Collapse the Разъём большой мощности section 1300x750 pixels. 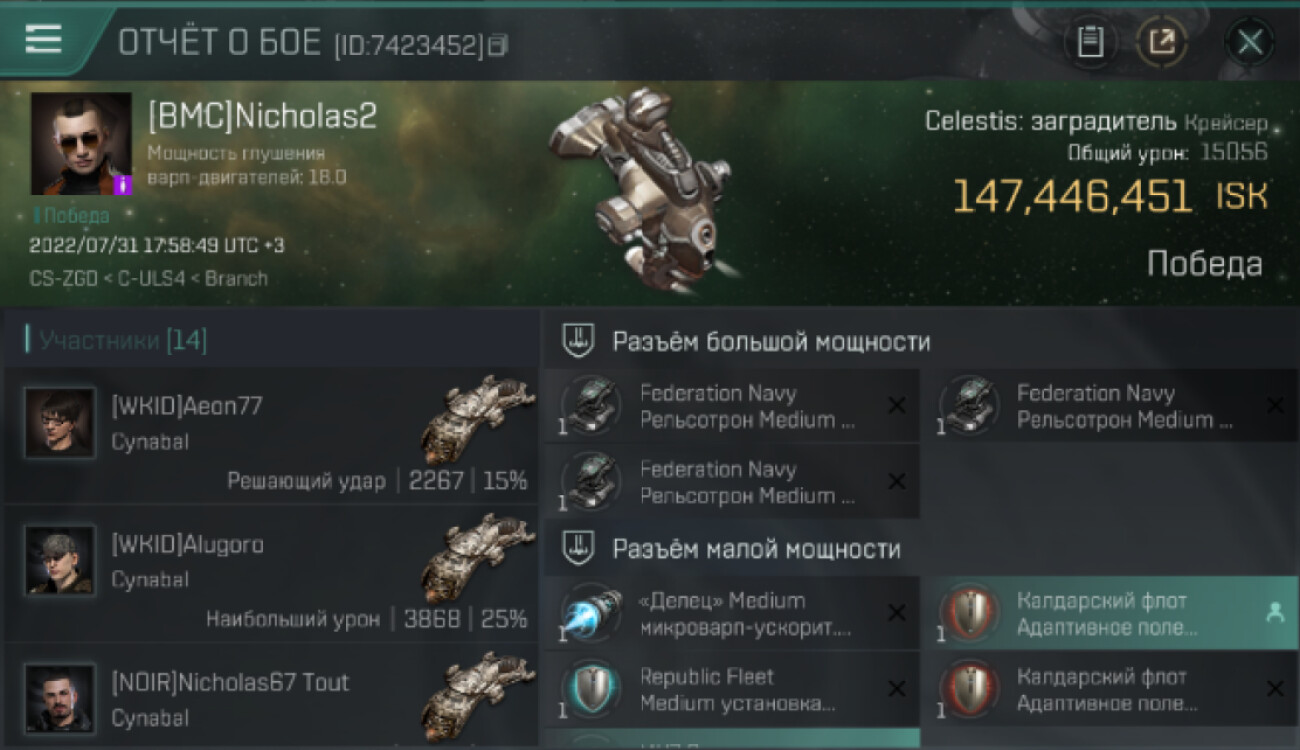coord(577,341)
